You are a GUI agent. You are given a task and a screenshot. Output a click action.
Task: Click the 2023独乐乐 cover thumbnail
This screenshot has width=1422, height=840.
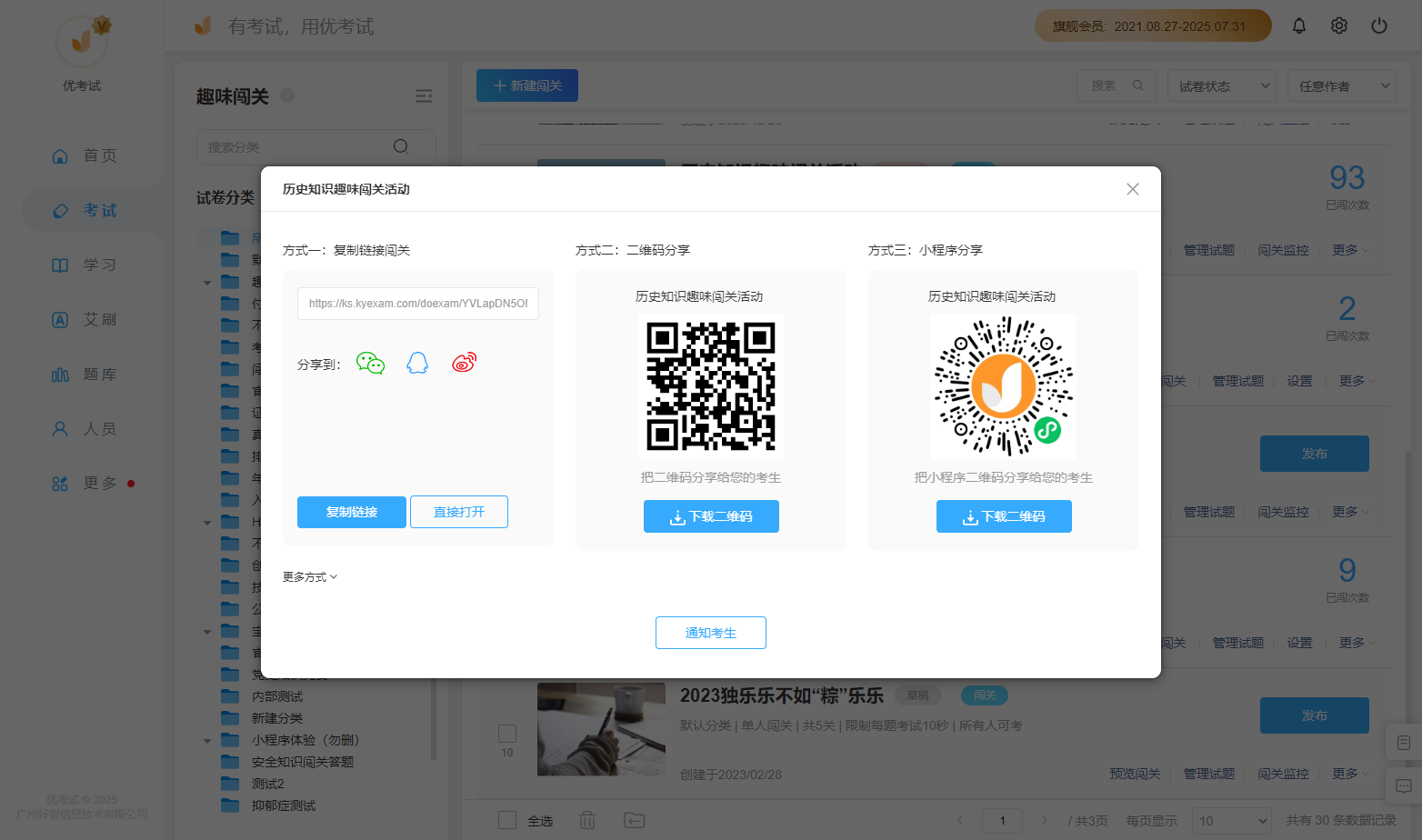tap(601, 729)
